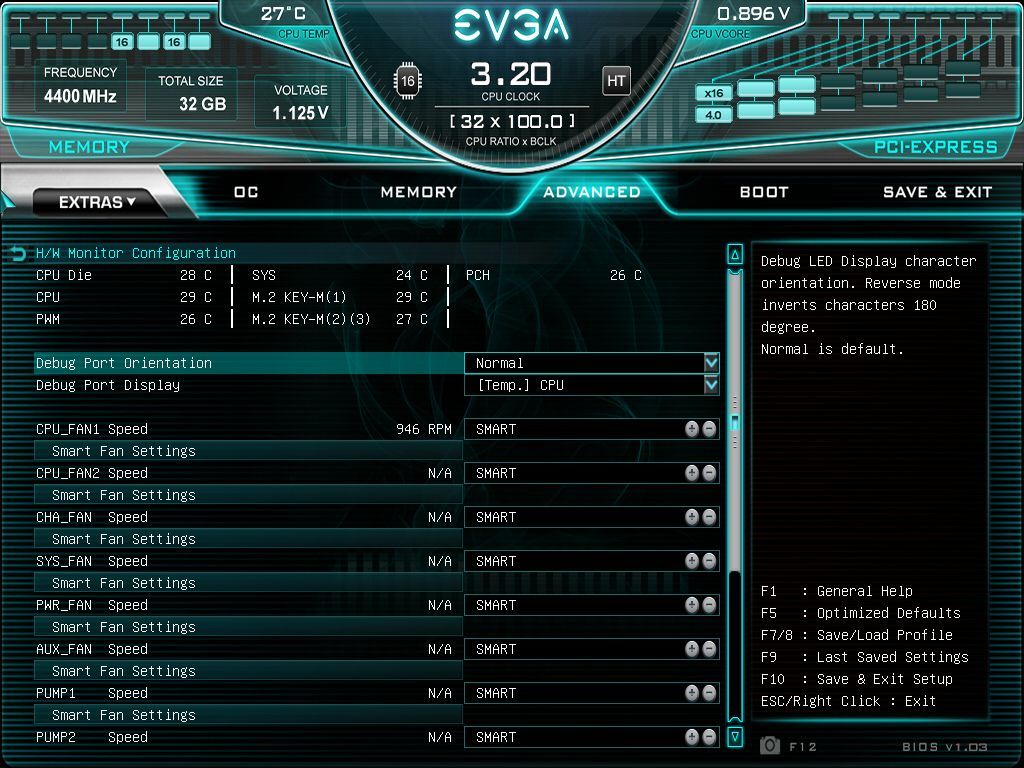1024x768 pixels.
Task: Go to the SAVE & EXIT tab
Action: coord(937,192)
